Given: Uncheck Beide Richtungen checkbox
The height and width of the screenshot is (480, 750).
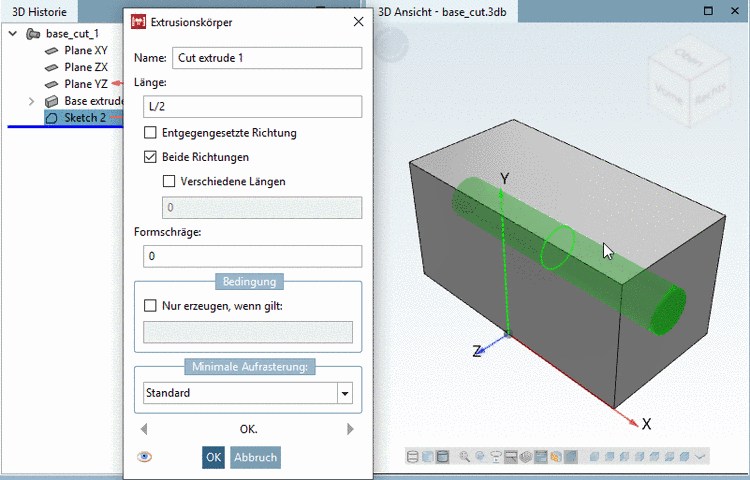Looking at the screenshot, I should tap(150, 157).
